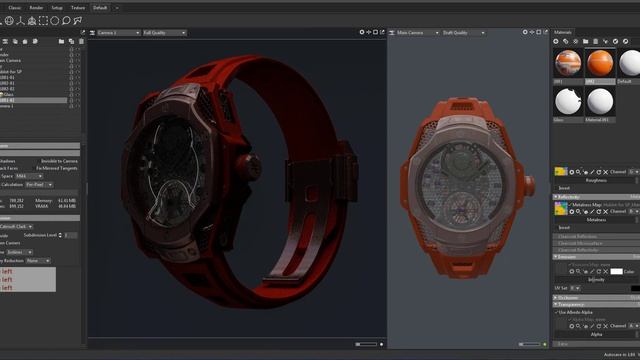Clear the roughness map with its X icon

point(606,172)
